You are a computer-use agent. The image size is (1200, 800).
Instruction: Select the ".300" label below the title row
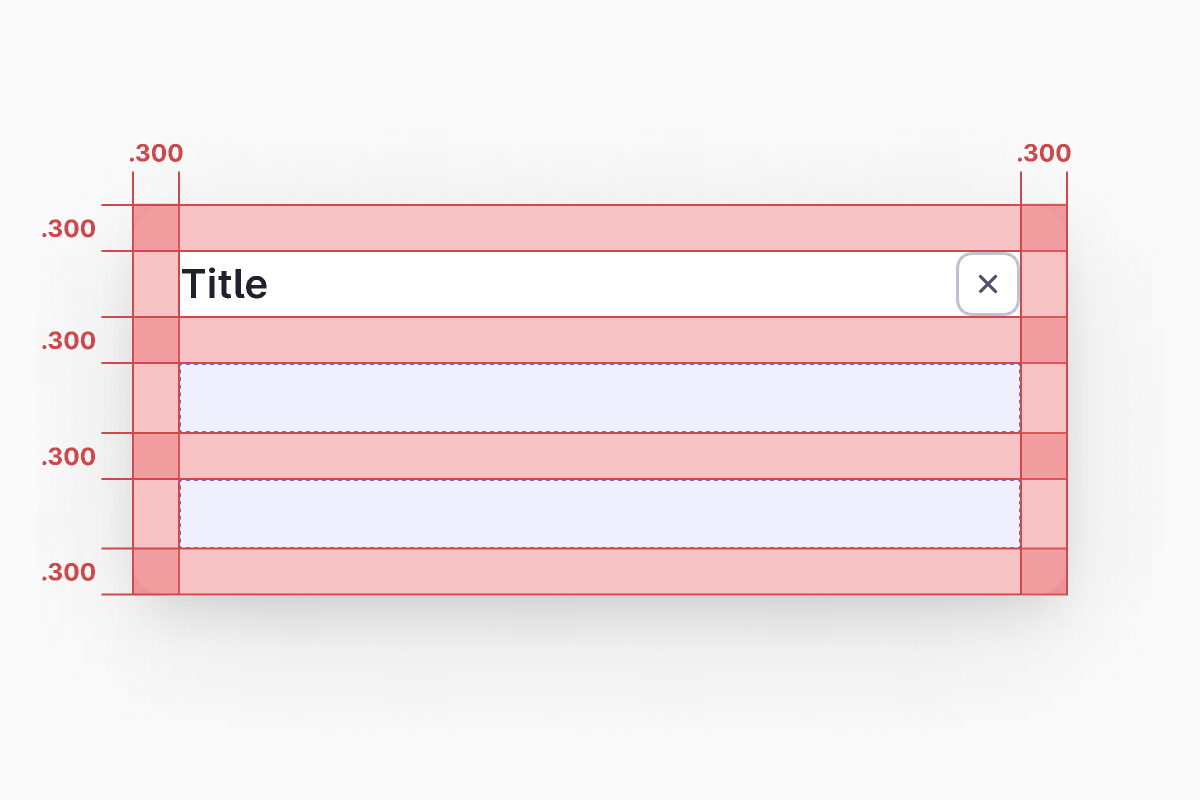tap(69, 341)
